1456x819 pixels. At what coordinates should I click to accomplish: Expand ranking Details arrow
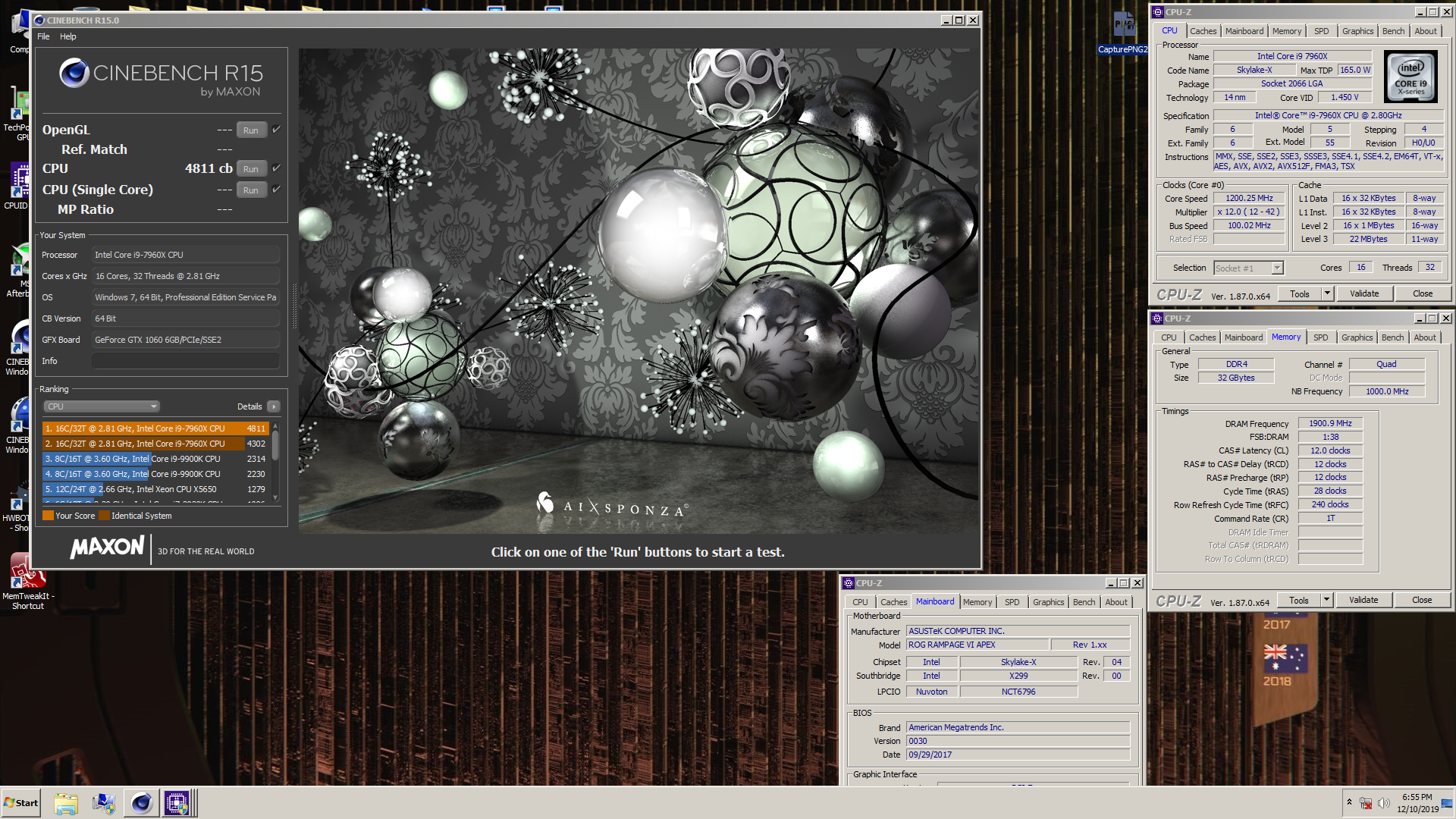(275, 406)
